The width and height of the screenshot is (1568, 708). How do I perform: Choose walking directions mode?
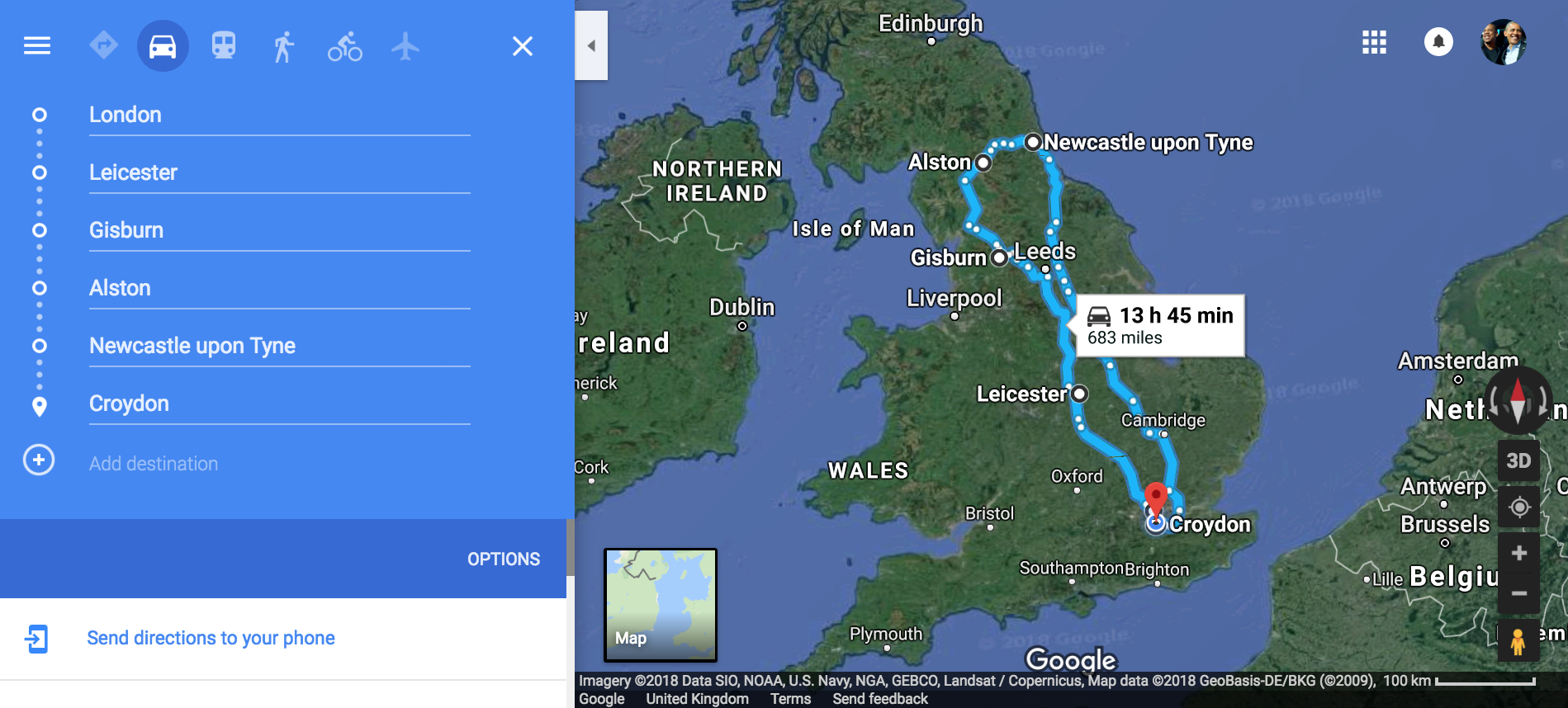click(x=283, y=46)
